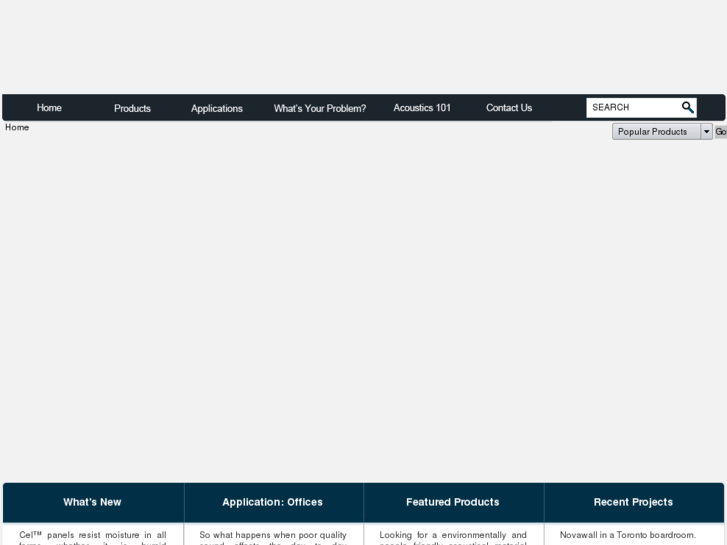Select the Application: Offices panel header
Image resolution: width=727 pixels, height=545 pixels.
click(273, 502)
